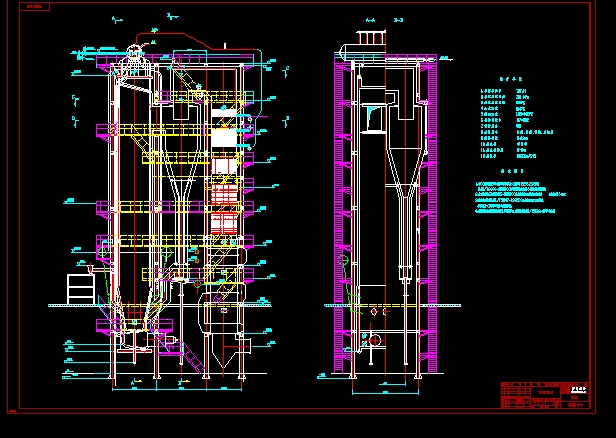Viewport: 616px width, 438px height.
Task: Select the white cabinet left of the boiler elevation
Action: click(x=81, y=289)
